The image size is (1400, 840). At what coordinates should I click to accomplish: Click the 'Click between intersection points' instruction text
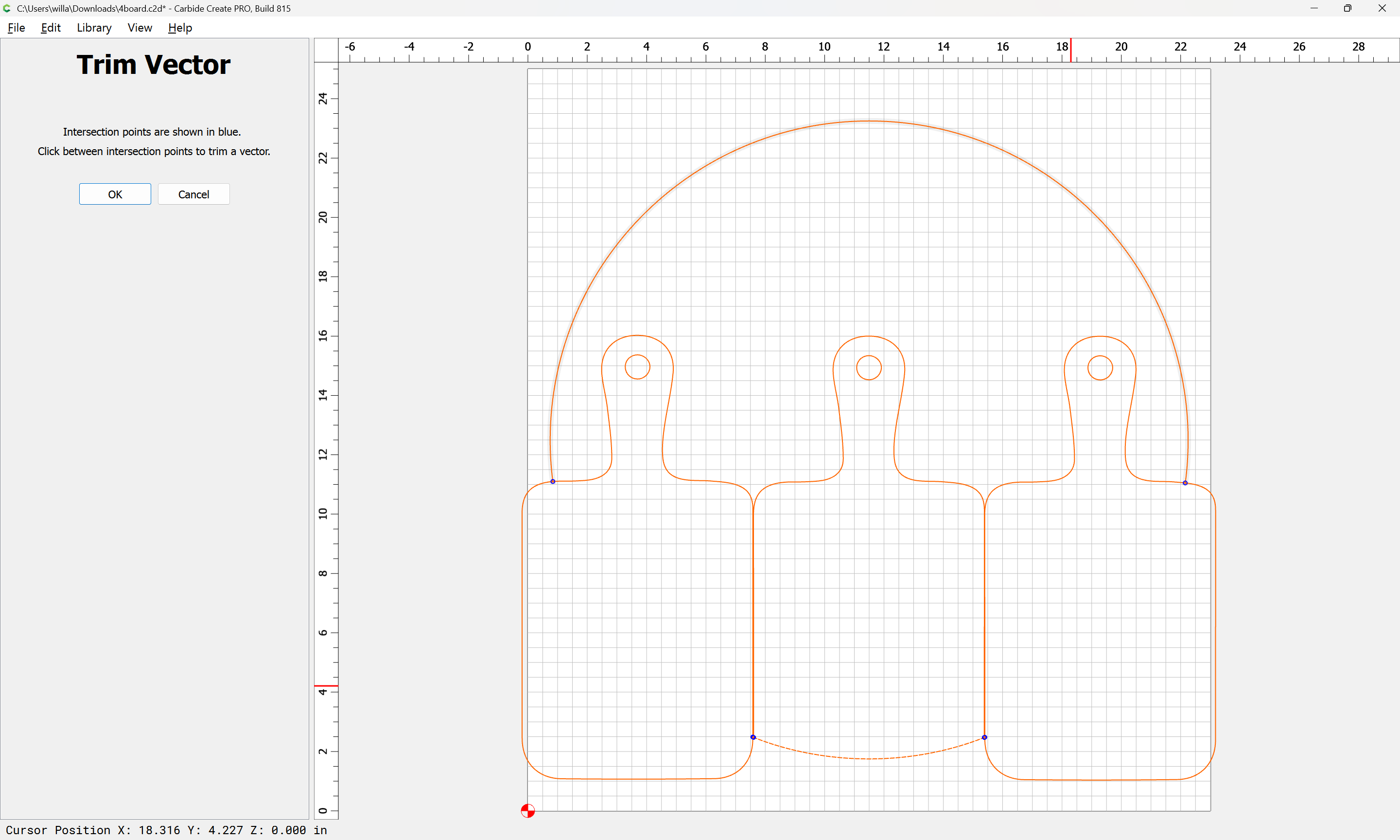154,151
